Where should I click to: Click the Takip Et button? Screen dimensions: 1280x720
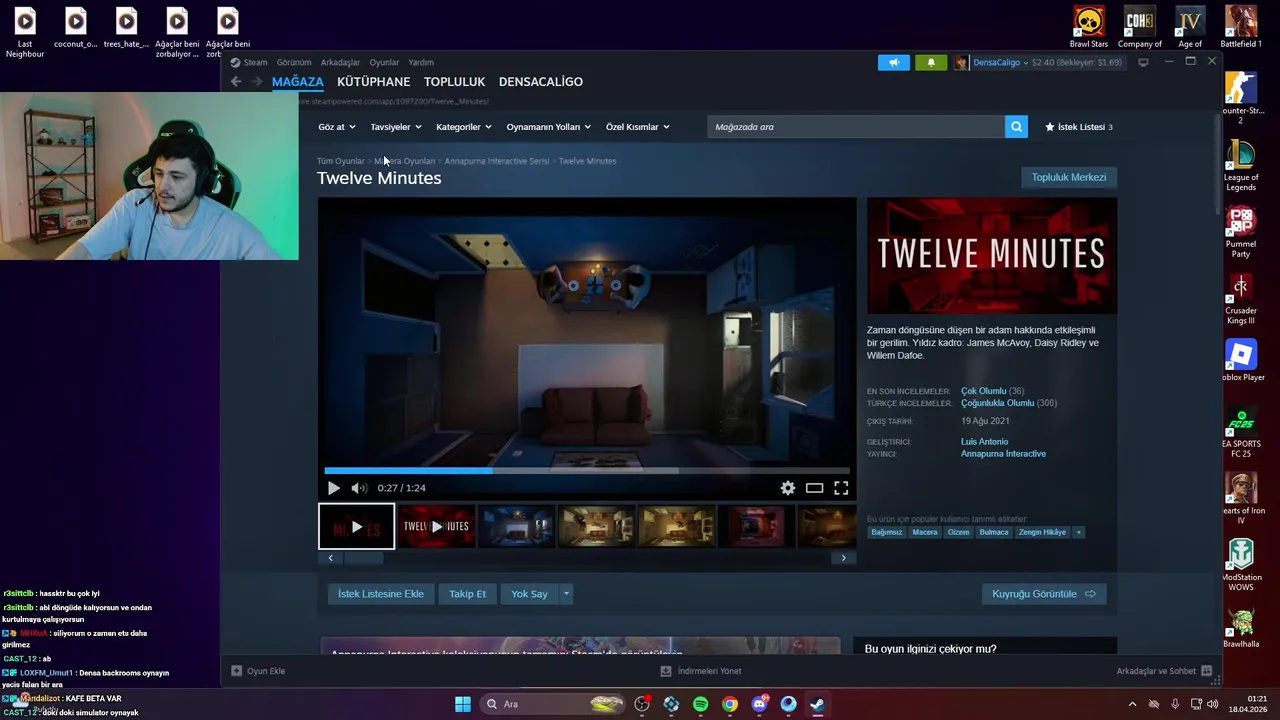(x=467, y=594)
